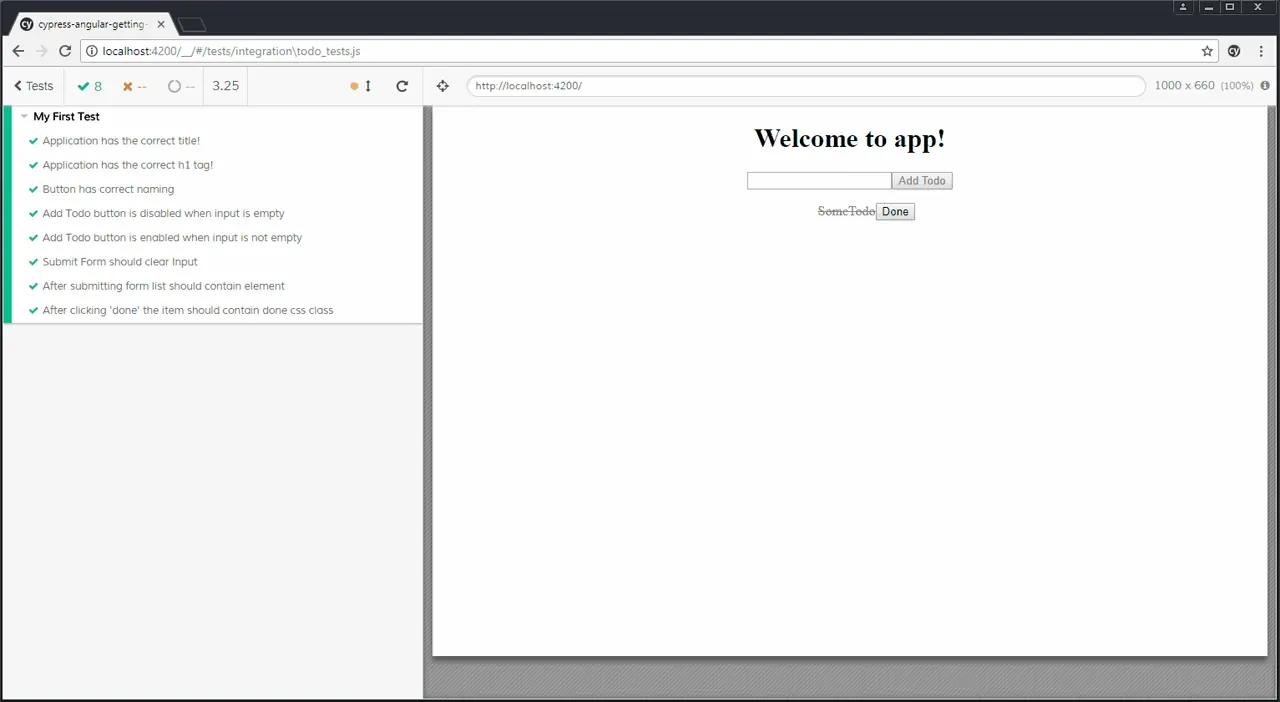Bookmark this page with the star icon
The image size is (1280, 702).
pyautogui.click(x=1207, y=51)
